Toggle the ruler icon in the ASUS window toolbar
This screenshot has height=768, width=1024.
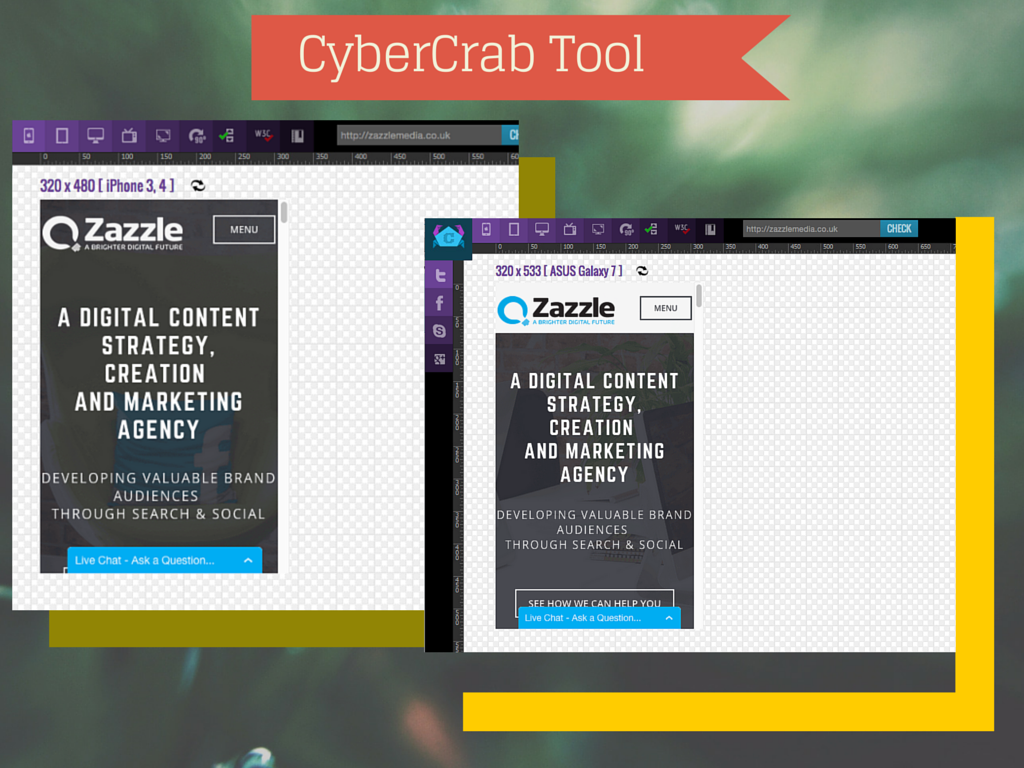[711, 229]
